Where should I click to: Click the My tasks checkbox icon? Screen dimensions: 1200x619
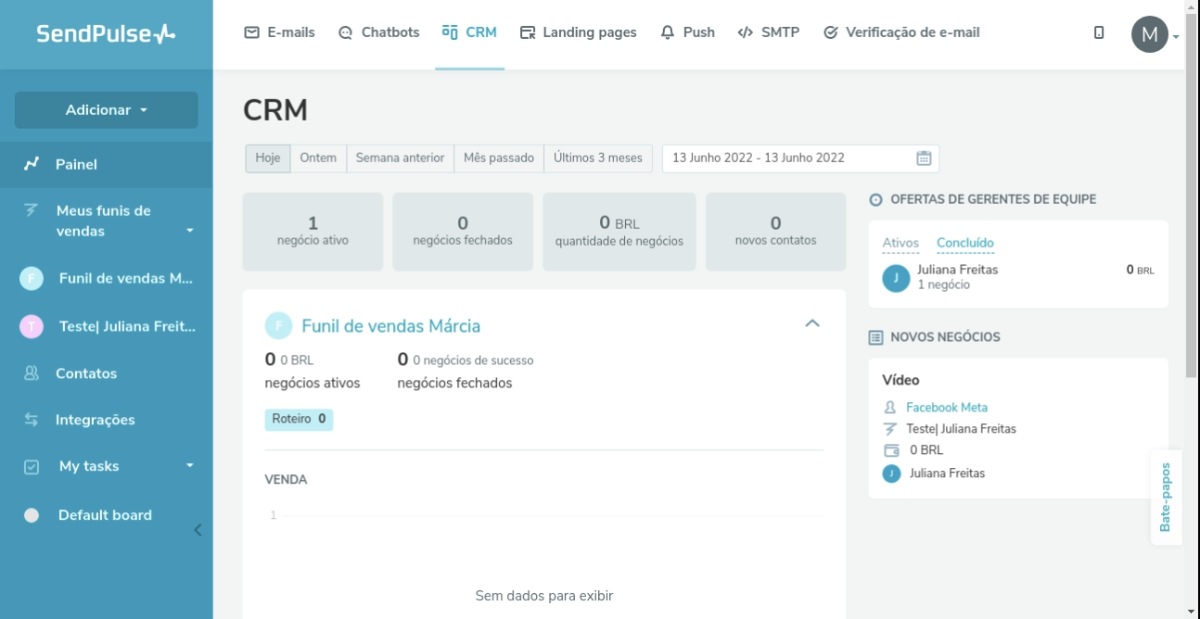tap(32, 466)
